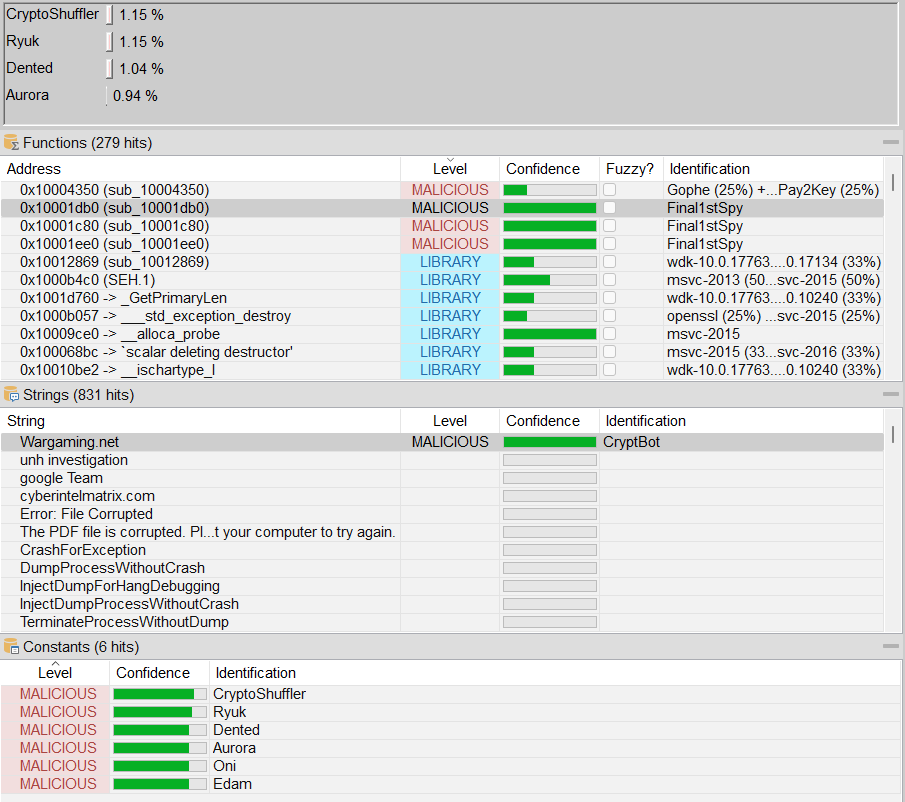Image resolution: width=905 pixels, height=802 pixels.
Task: Select function 0x10001c80 (sub_10001c80)
Action: [200, 226]
